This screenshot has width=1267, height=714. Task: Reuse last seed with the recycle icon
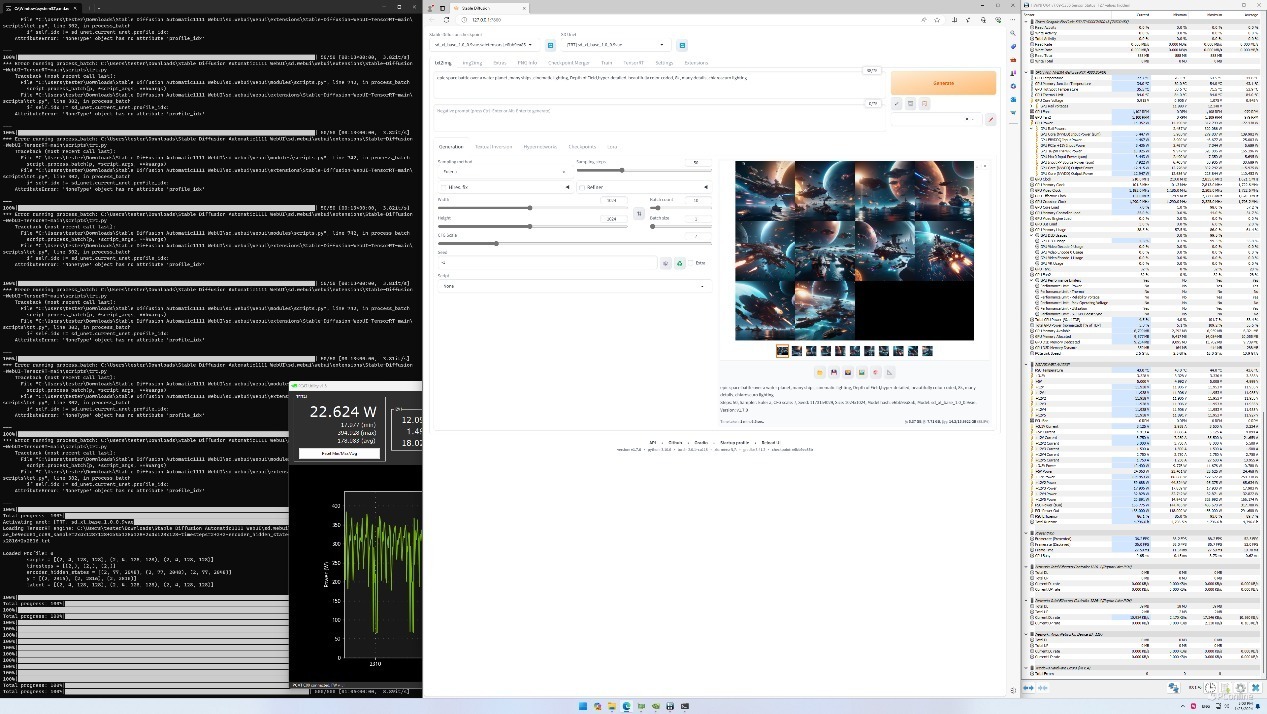pyautogui.click(x=679, y=263)
